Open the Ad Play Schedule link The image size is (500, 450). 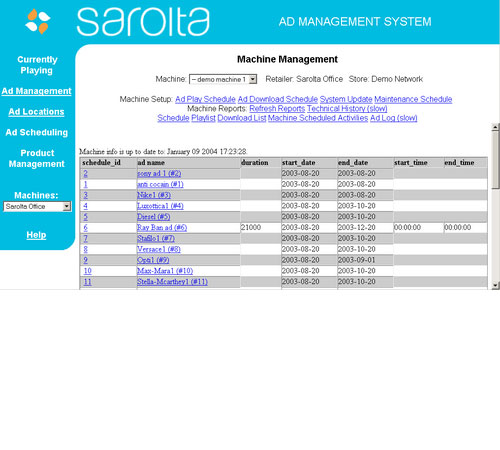(x=205, y=99)
